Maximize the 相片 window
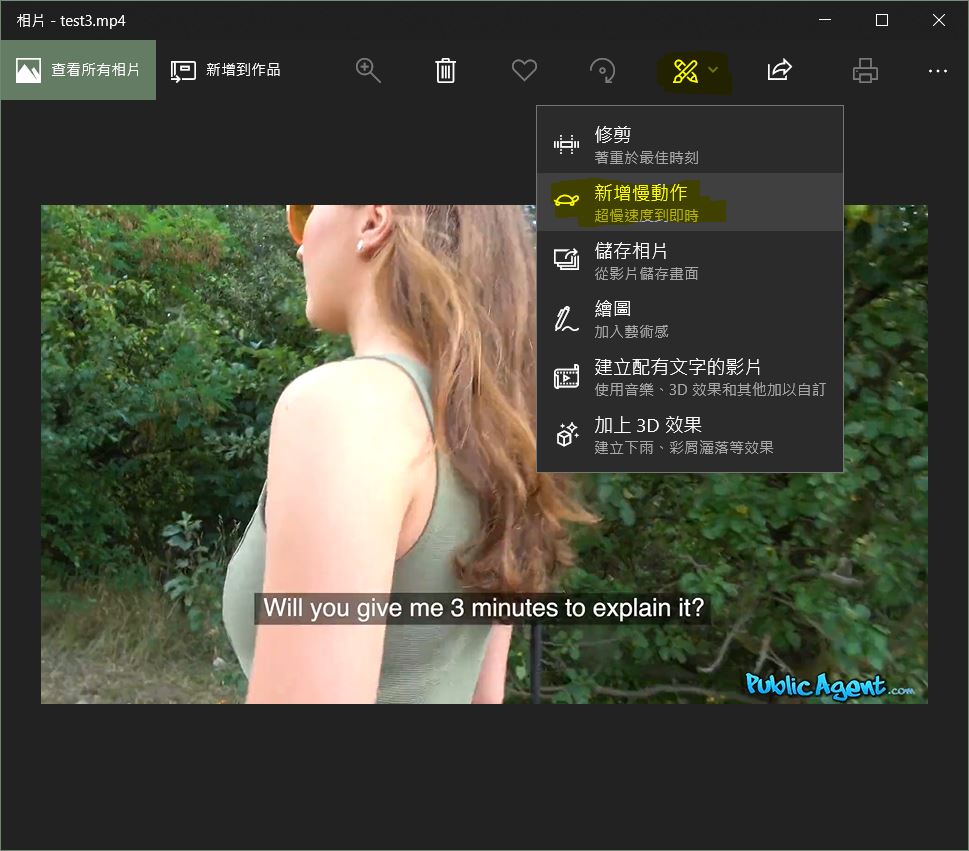 coord(882,20)
